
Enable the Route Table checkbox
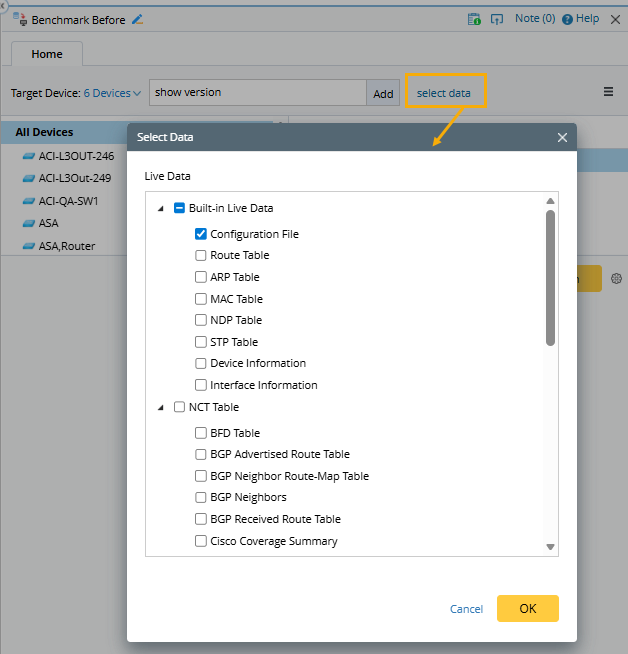pos(201,255)
